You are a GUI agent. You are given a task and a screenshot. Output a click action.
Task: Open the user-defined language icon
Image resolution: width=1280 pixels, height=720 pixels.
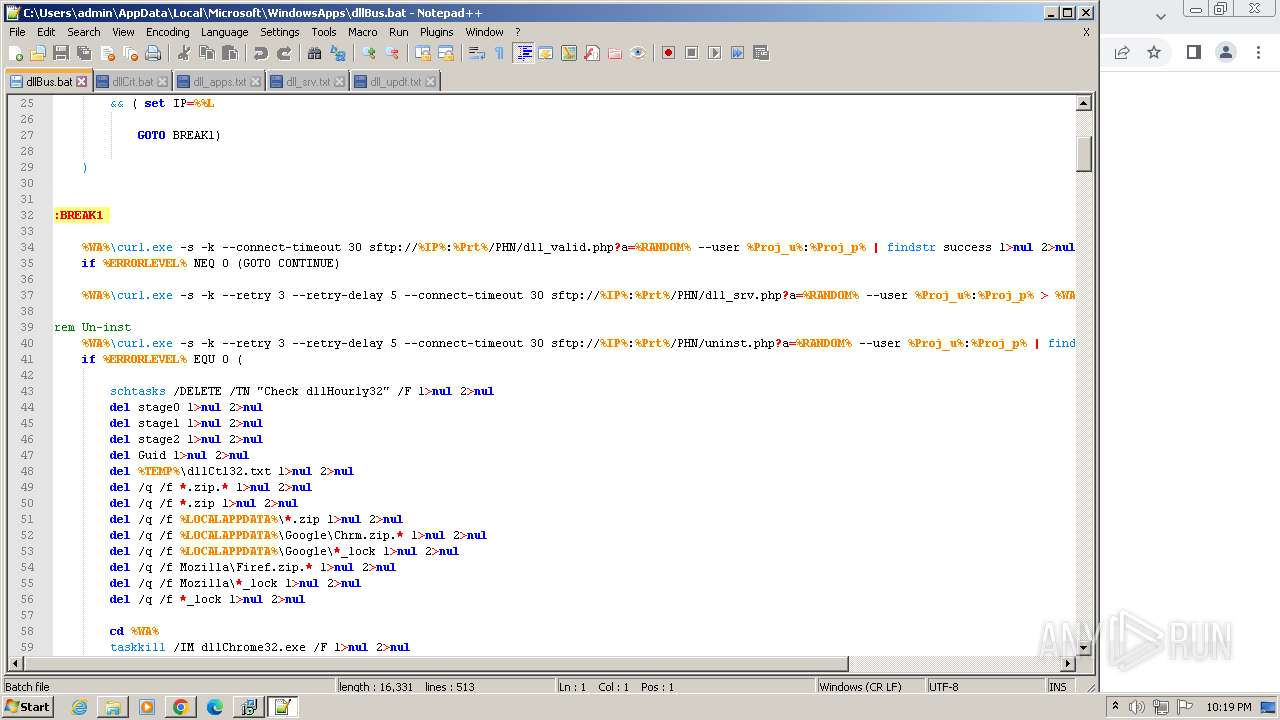coord(546,53)
